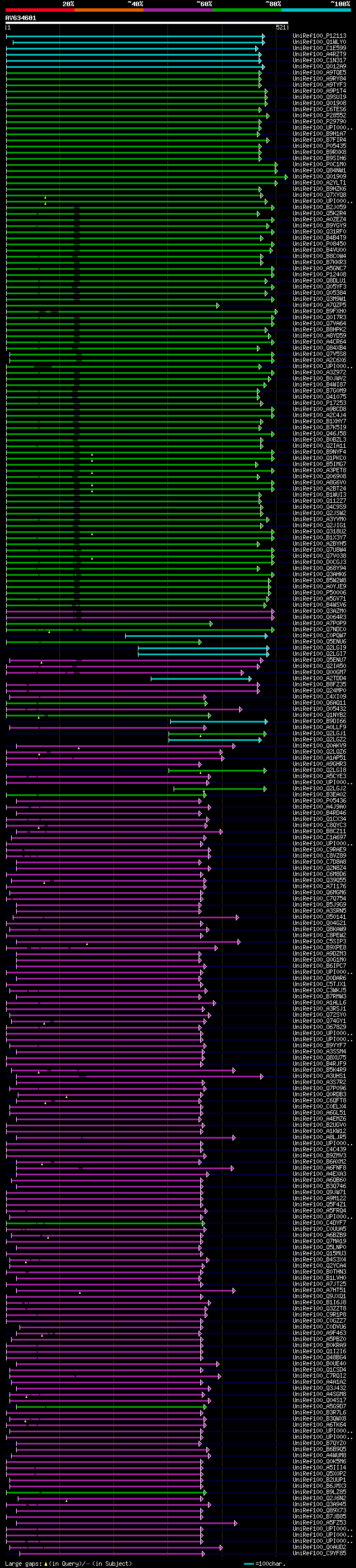Viewport: 356px width, 1568px height.
Task: Click the UniRef100_Q2LGJ1 hit label
Action: (x=319, y=734)
